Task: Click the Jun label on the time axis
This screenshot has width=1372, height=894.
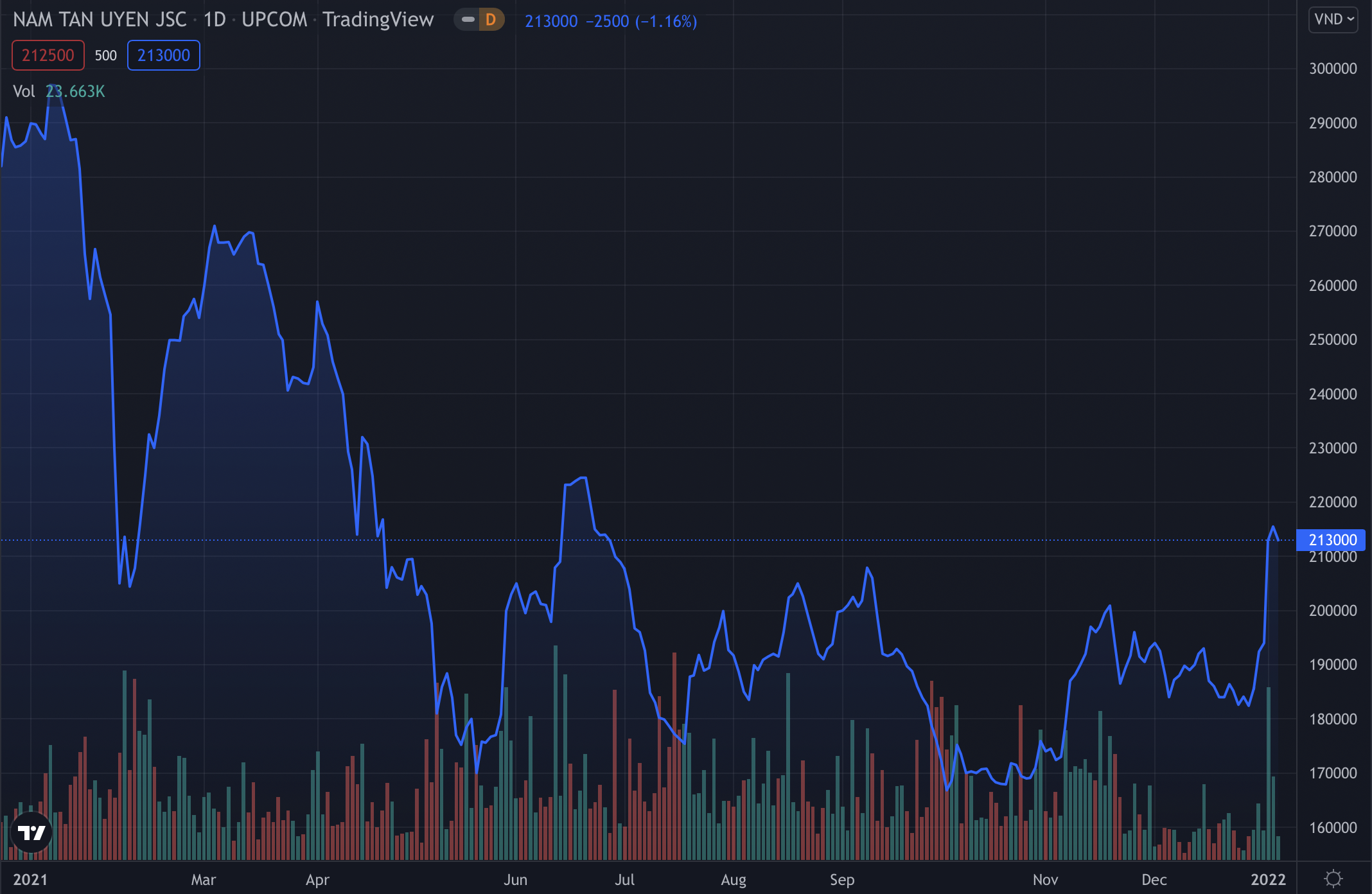Action: 515,879
